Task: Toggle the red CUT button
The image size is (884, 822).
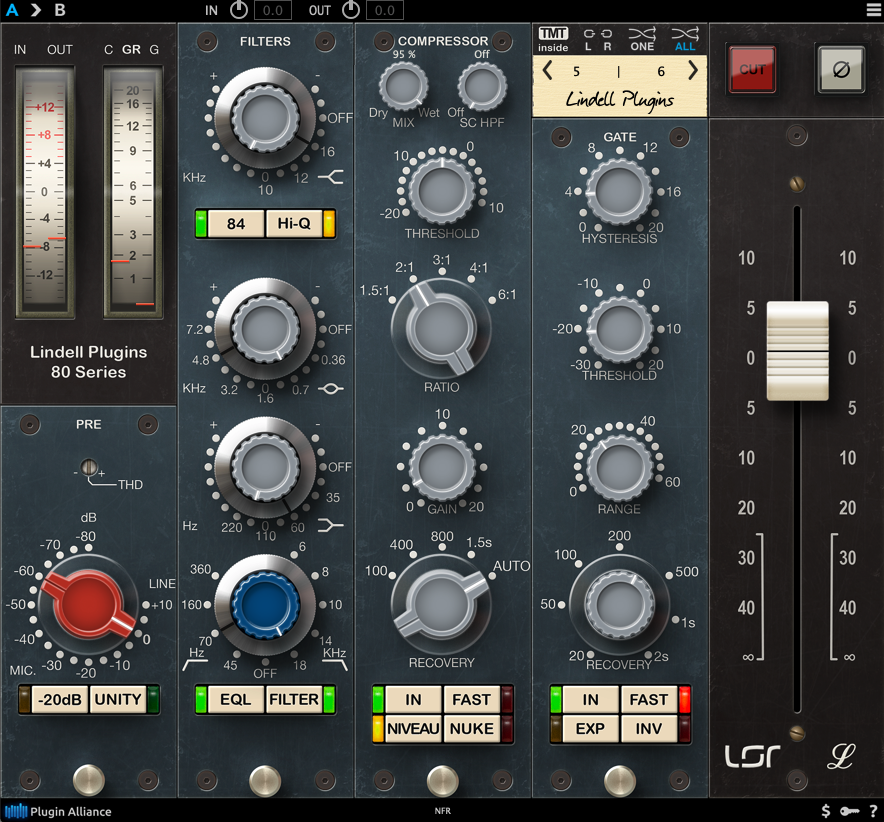Action: tap(752, 69)
